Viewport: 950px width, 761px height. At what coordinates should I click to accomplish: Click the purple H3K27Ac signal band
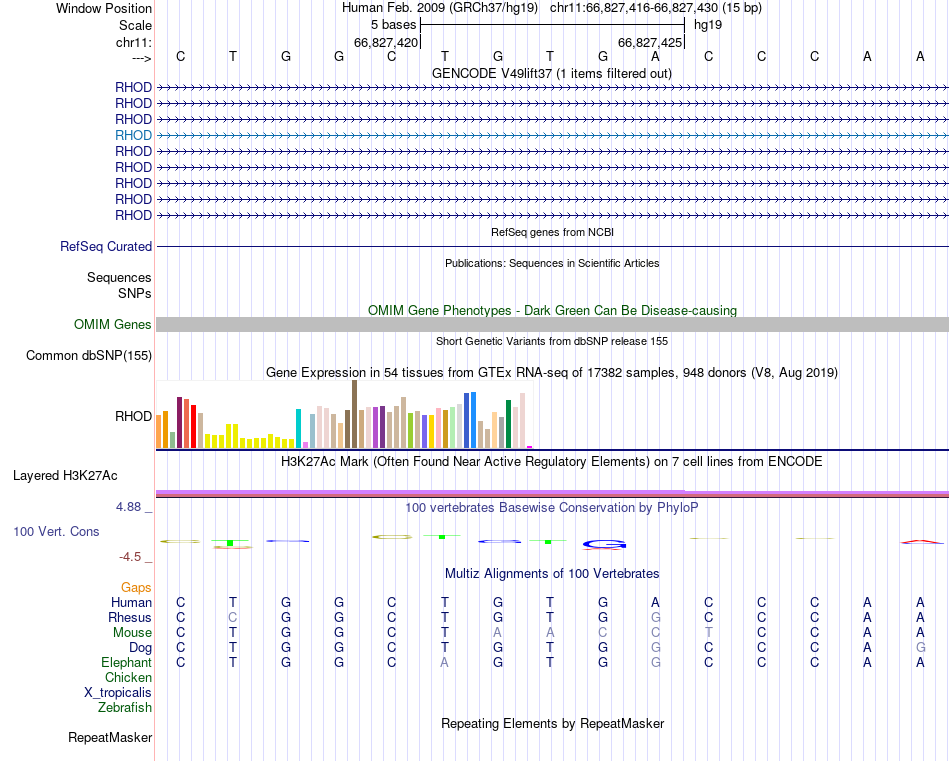(x=553, y=493)
